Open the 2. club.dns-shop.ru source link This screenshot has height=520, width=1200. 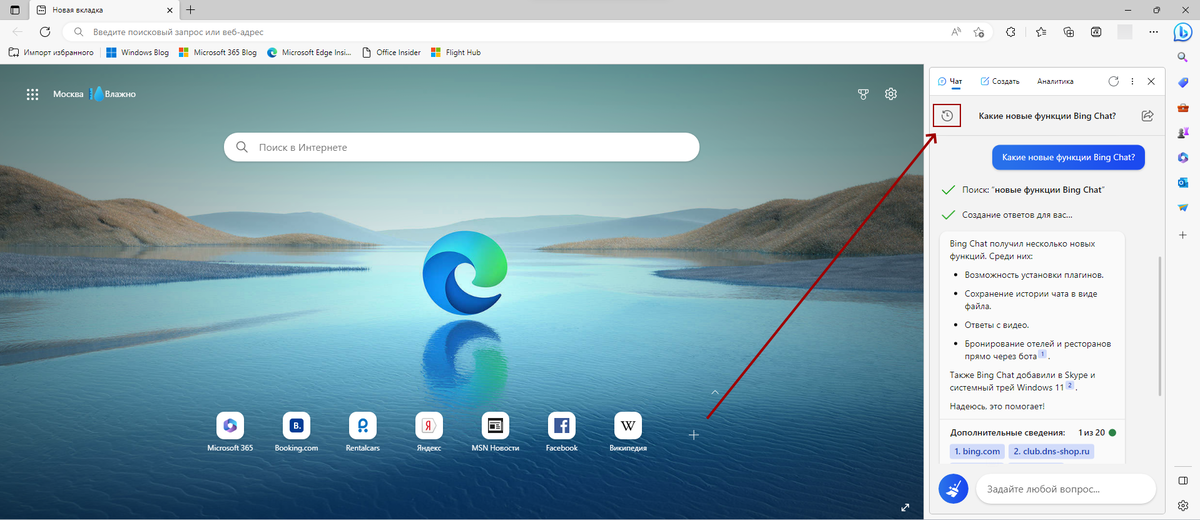tap(1052, 451)
